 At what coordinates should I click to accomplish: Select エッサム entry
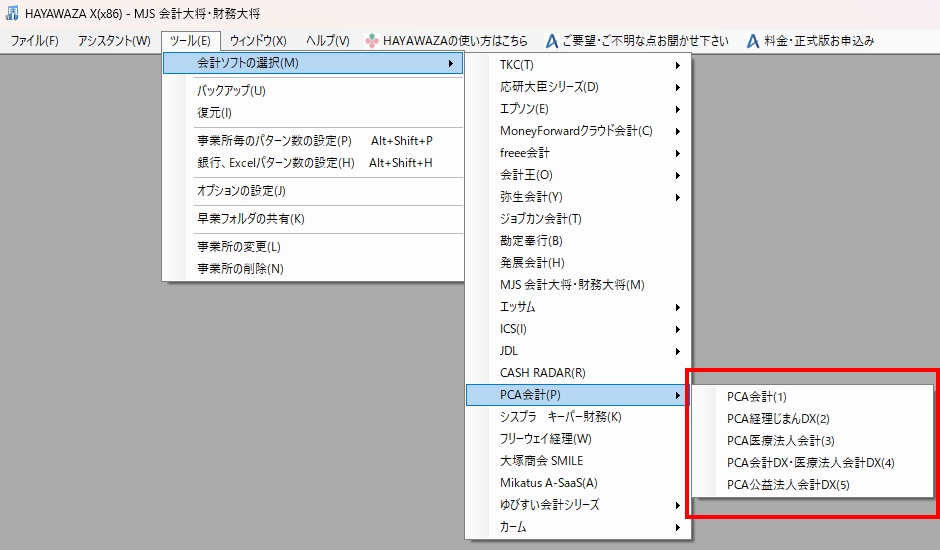(x=578, y=307)
